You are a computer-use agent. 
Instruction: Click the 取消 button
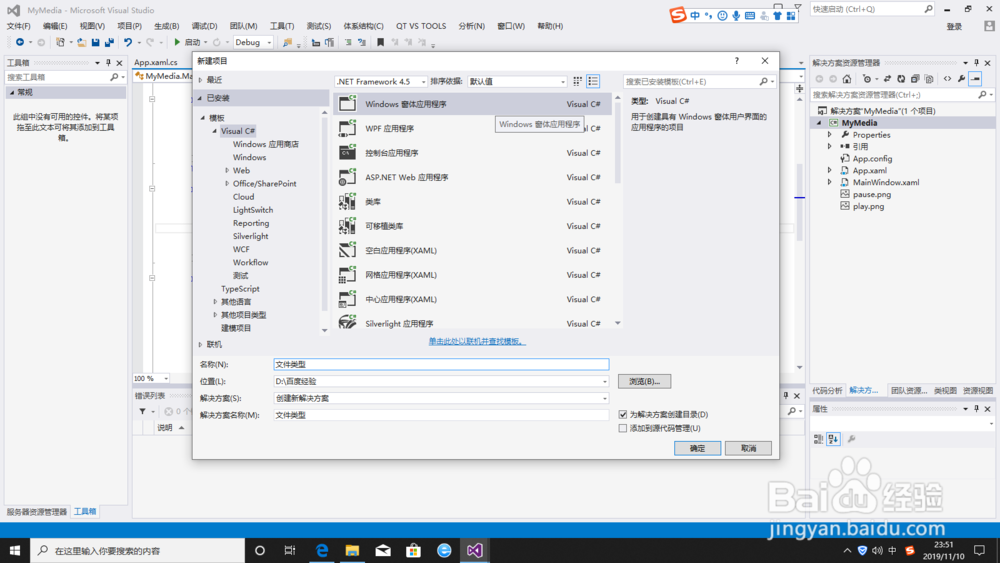click(x=748, y=448)
